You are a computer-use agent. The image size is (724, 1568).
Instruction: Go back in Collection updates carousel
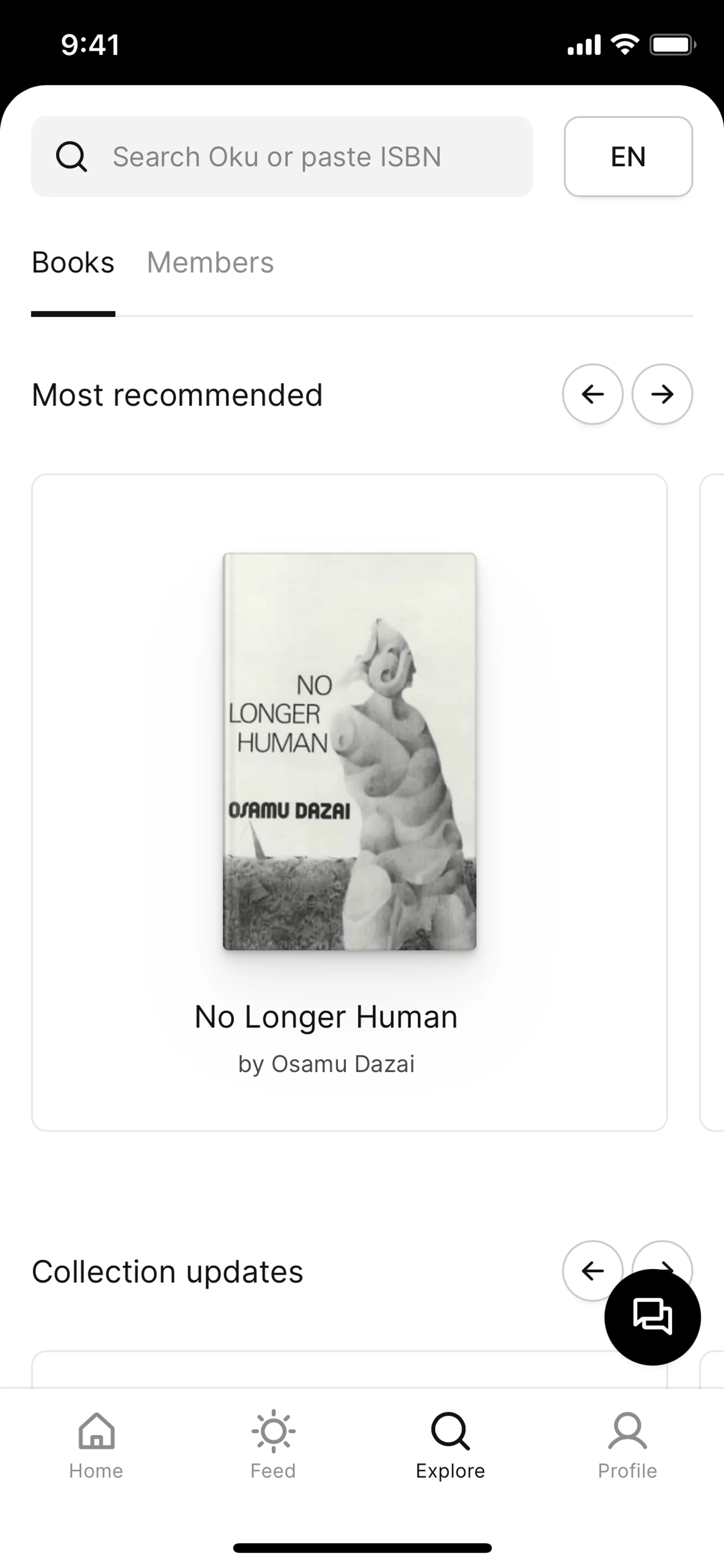click(x=592, y=1271)
